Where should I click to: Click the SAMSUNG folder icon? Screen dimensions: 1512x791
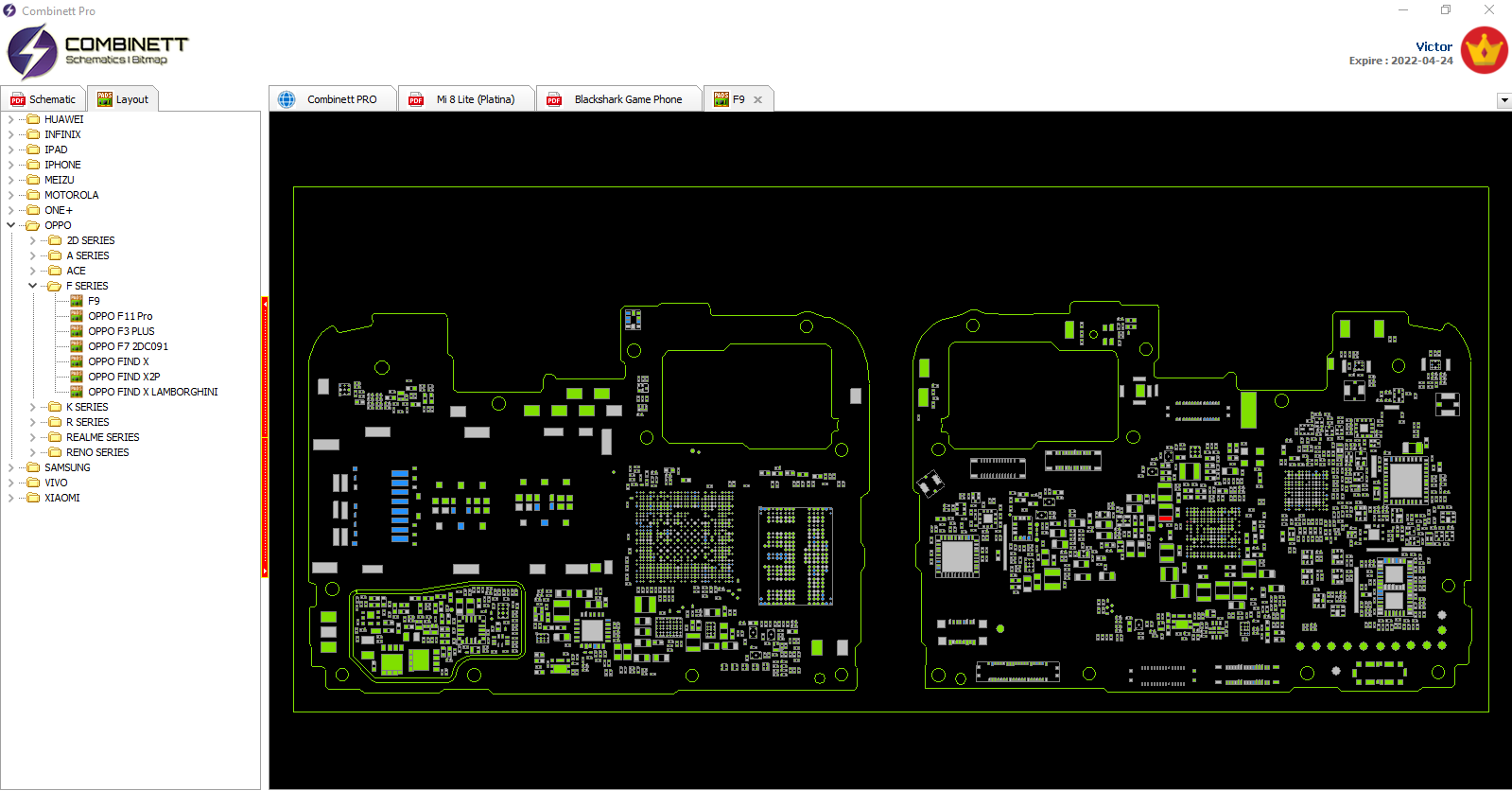pyautogui.click(x=33, y=467)
